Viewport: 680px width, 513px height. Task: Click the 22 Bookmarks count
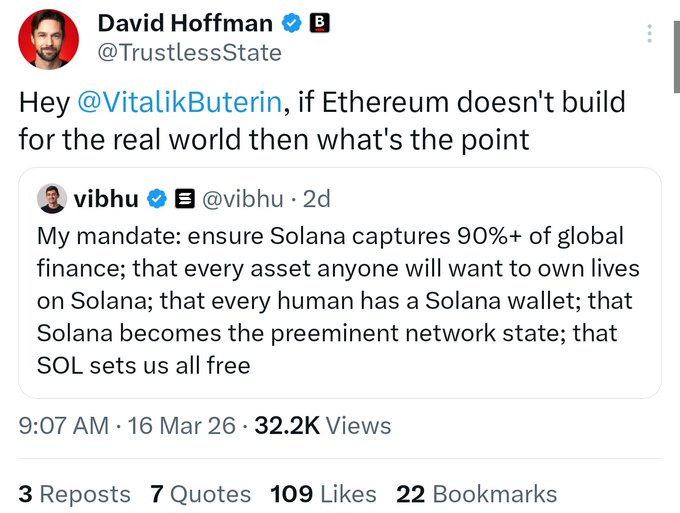[x=476, y=494]
